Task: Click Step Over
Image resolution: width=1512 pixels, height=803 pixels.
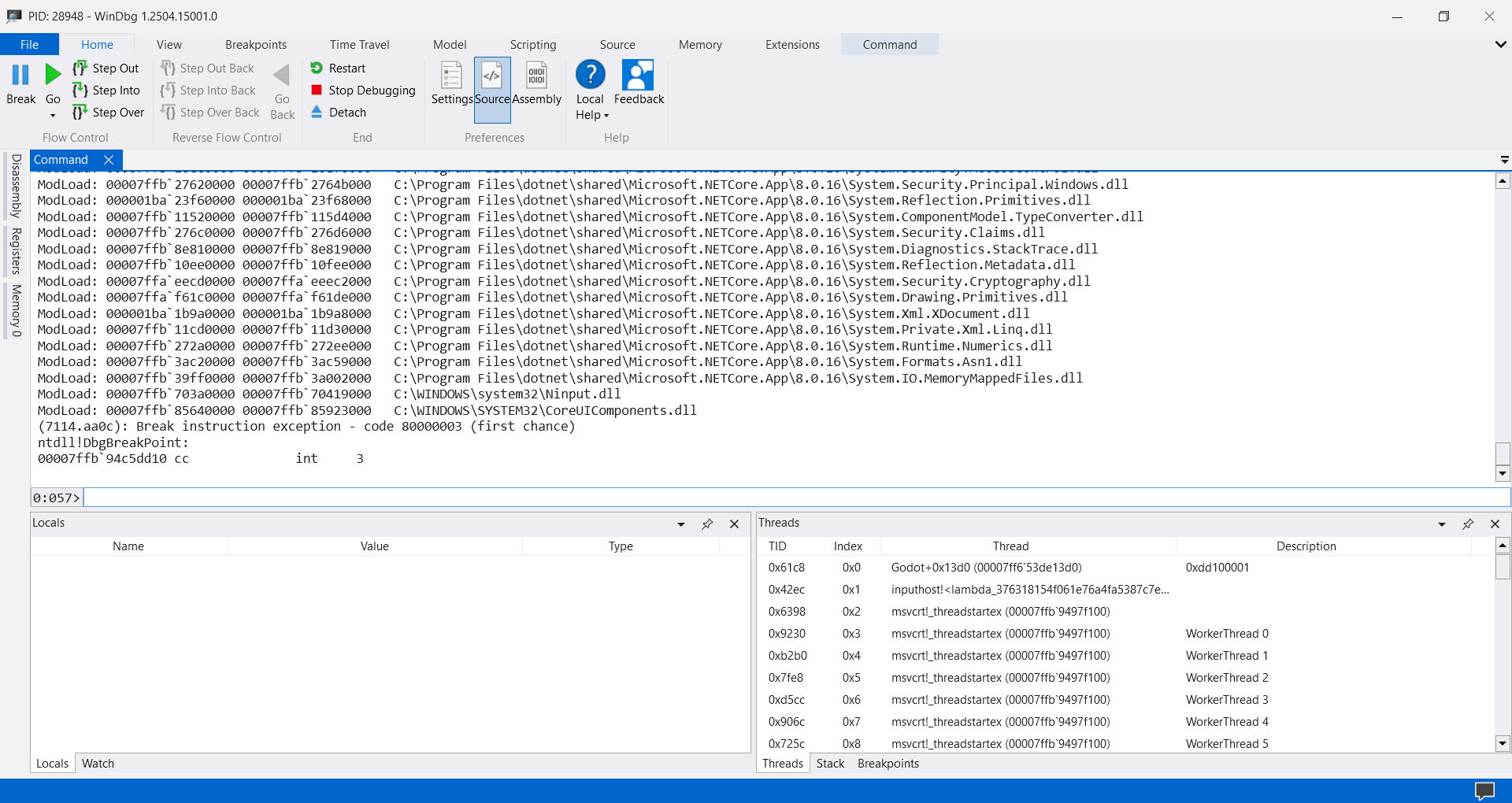Action: pyautogui.click(x=109, y=113)
